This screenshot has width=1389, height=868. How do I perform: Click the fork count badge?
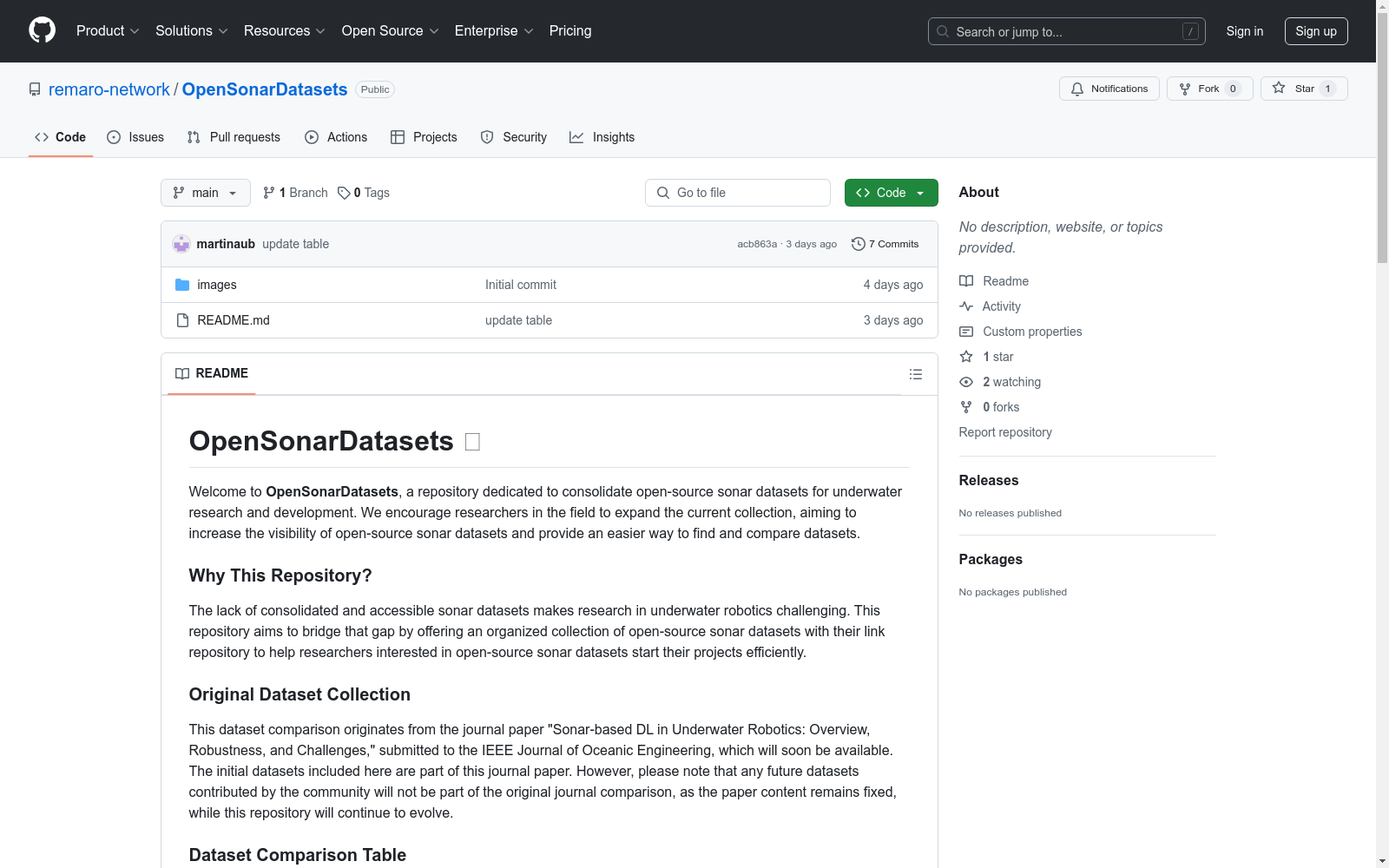pyautogui.click(x=1233, y=89)
